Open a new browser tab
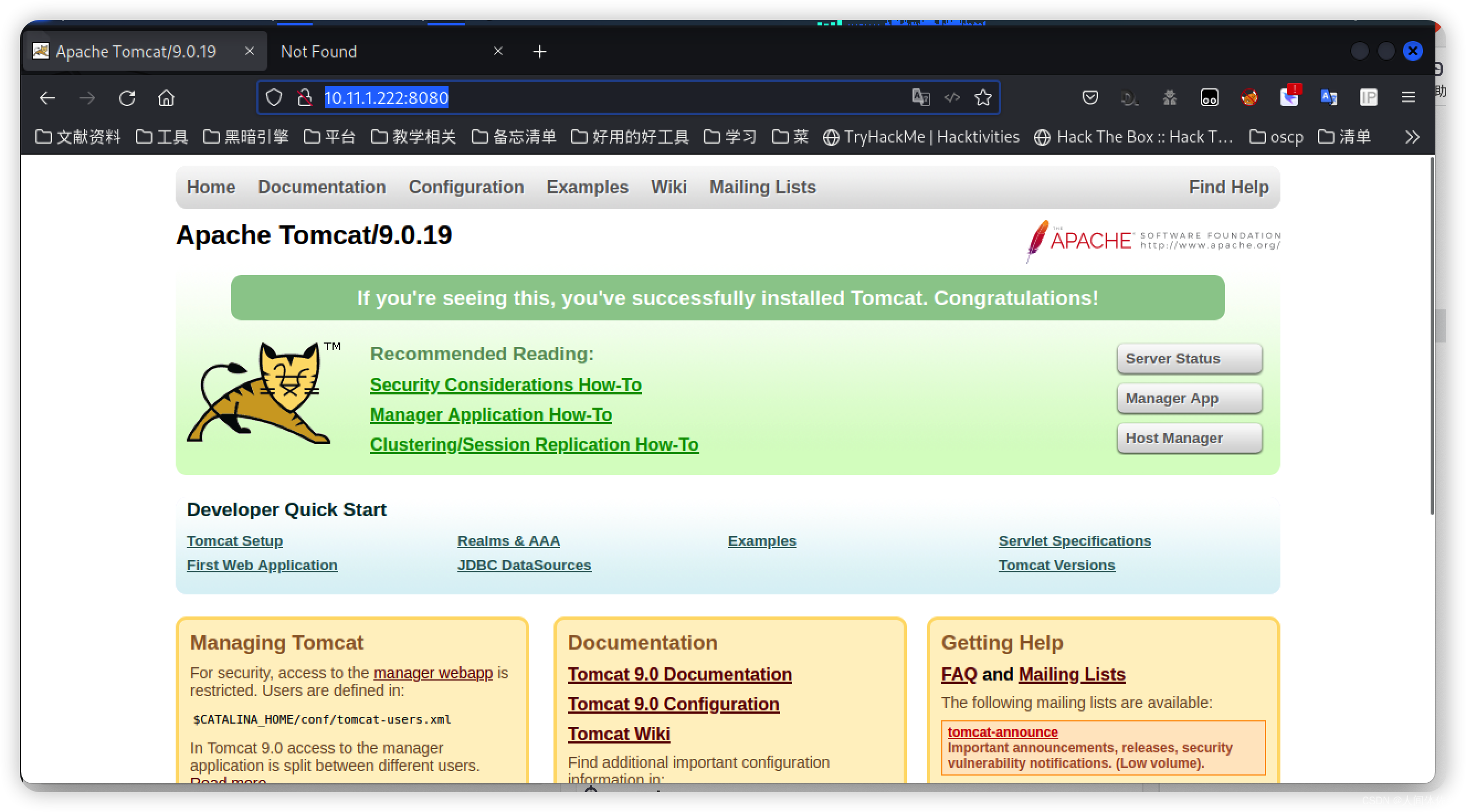 pos(540,52)
